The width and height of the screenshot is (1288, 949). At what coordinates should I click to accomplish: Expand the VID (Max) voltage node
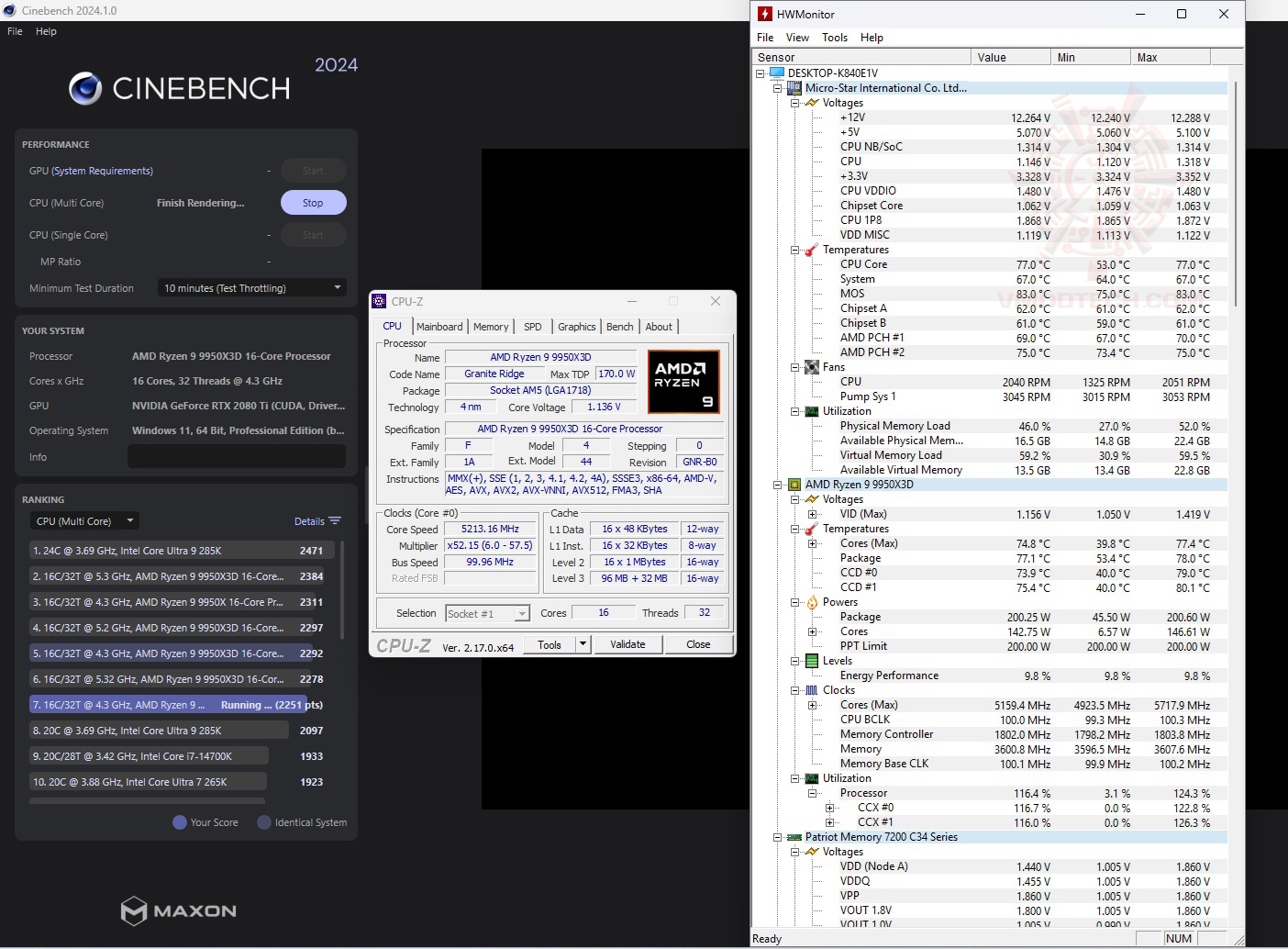(813, 514)
